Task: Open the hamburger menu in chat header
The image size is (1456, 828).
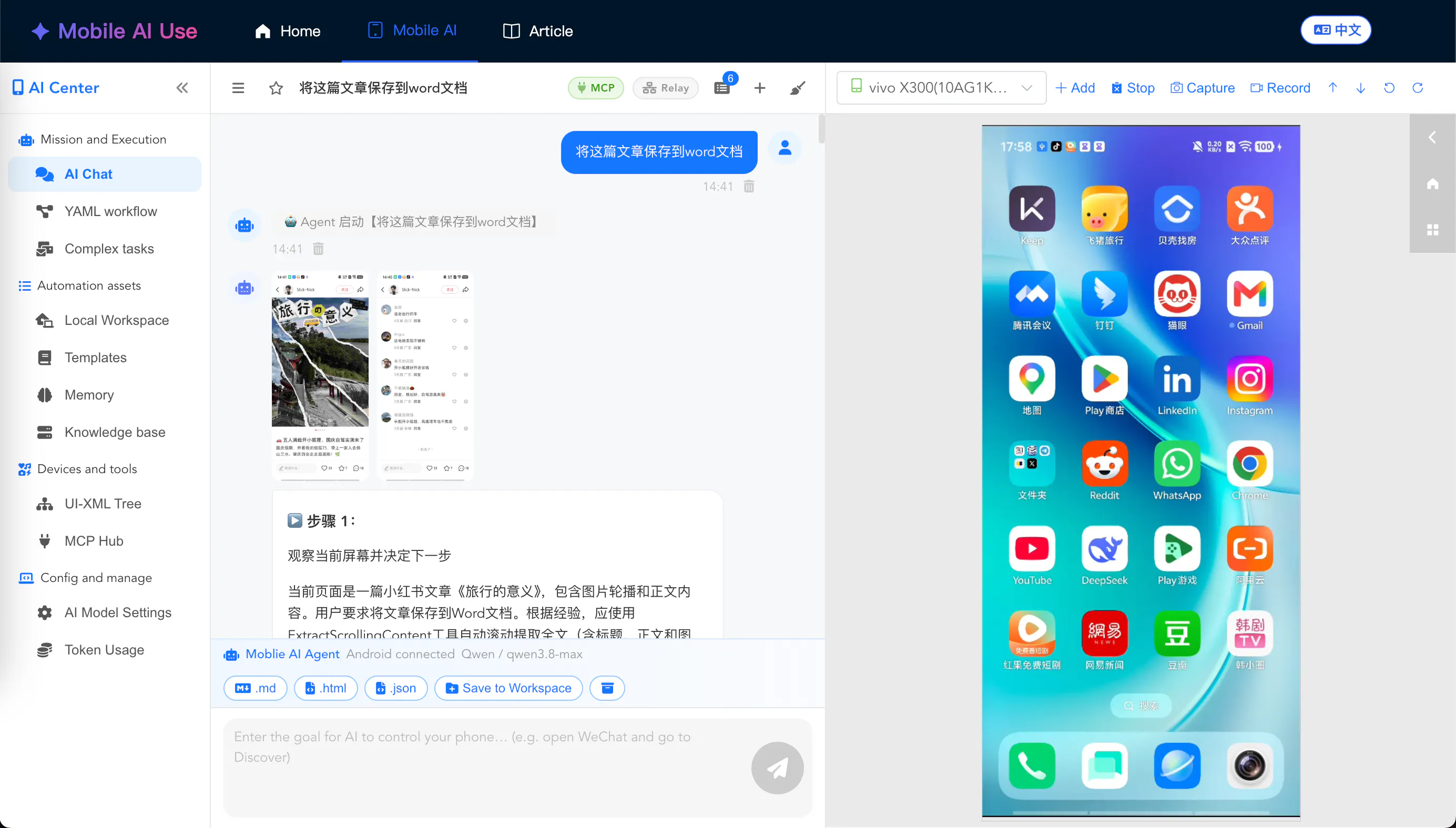Action: [238, 88]
